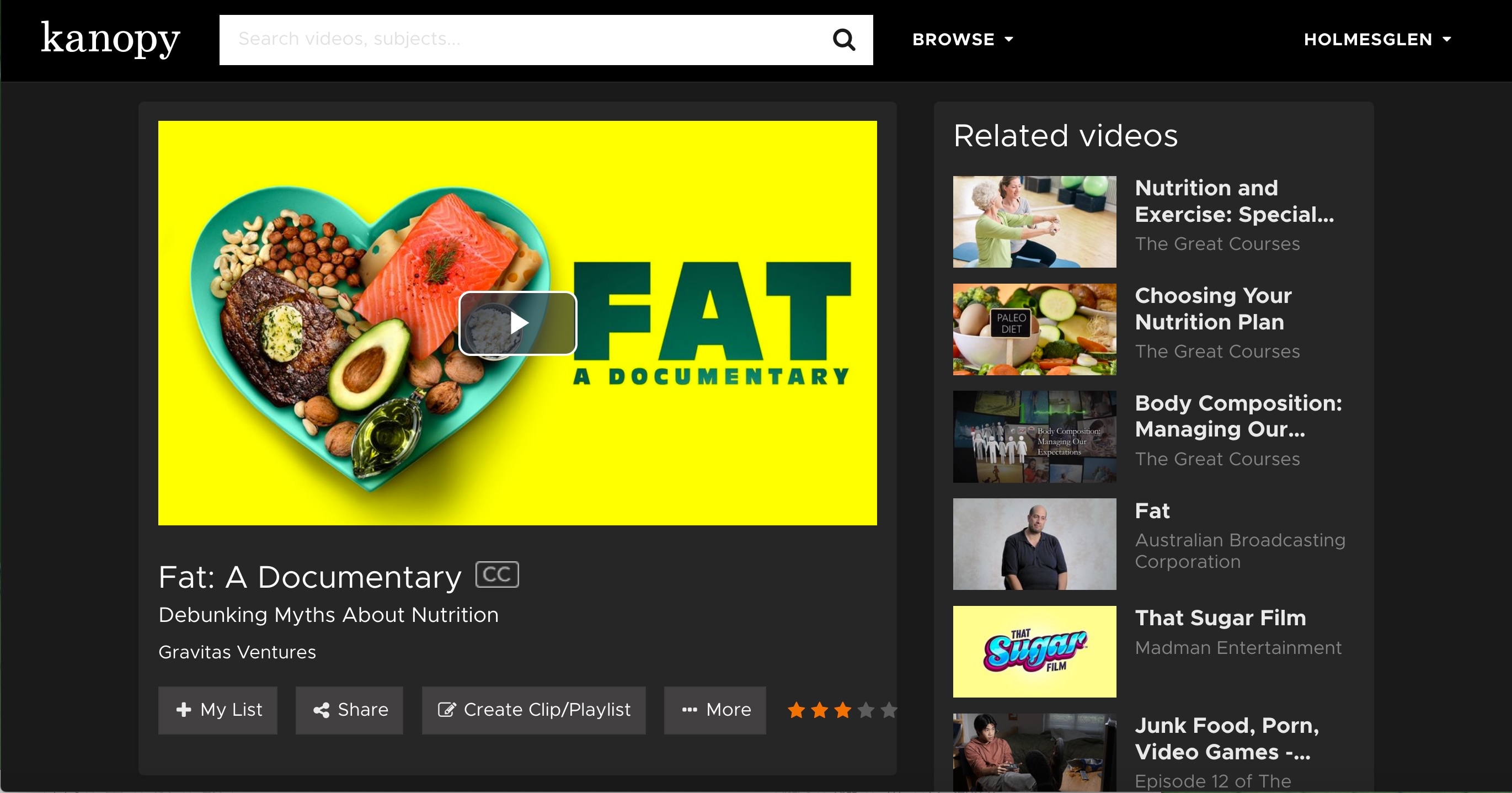
Task: Click That Sugar Film title
Action: (x=1220, y=618)
